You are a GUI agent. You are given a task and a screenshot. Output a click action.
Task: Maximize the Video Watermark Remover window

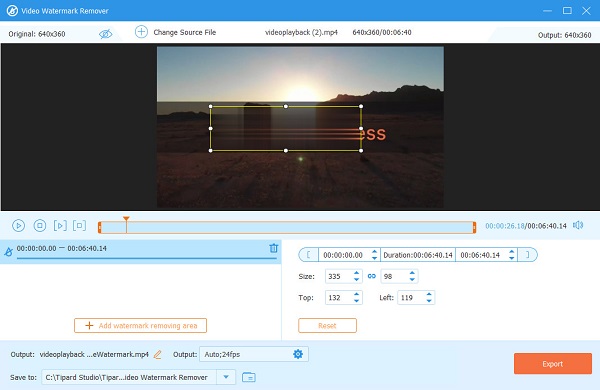tap(567, 10)
